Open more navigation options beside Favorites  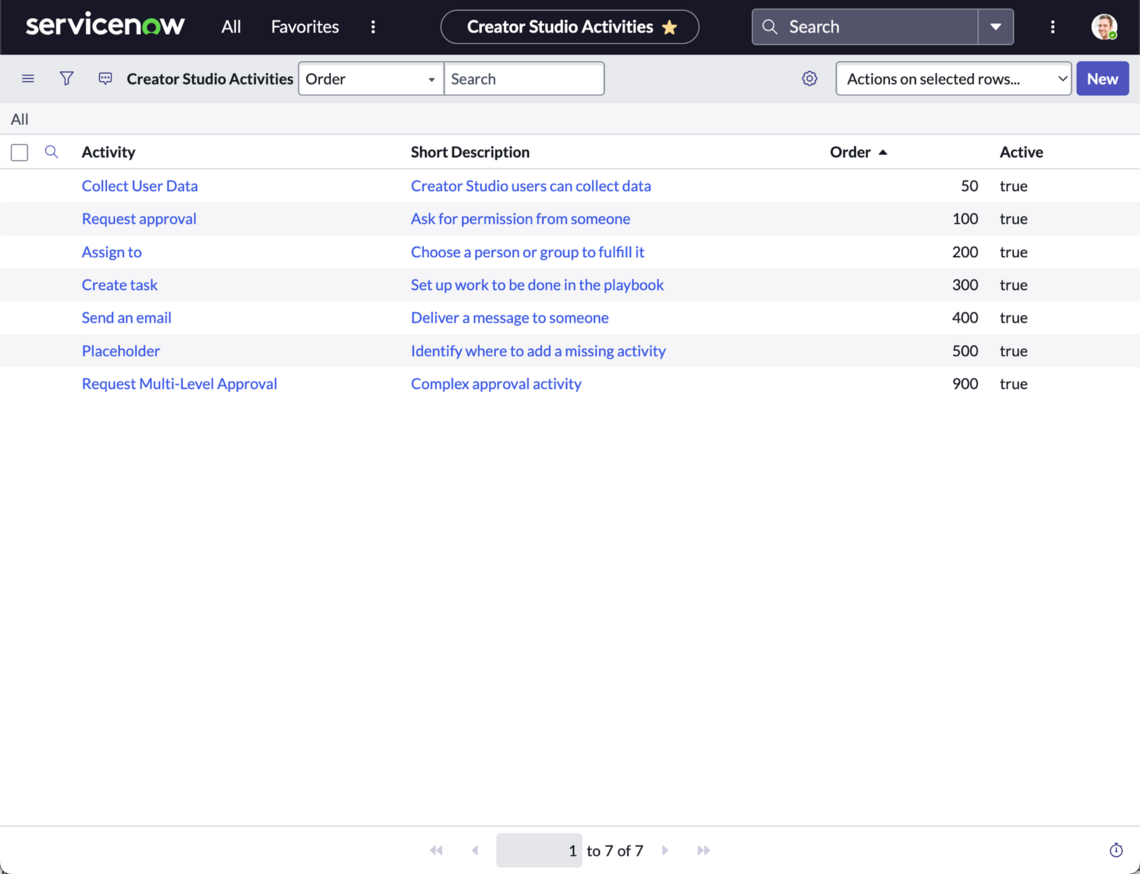pyautogui.click(x=373, y=27)
